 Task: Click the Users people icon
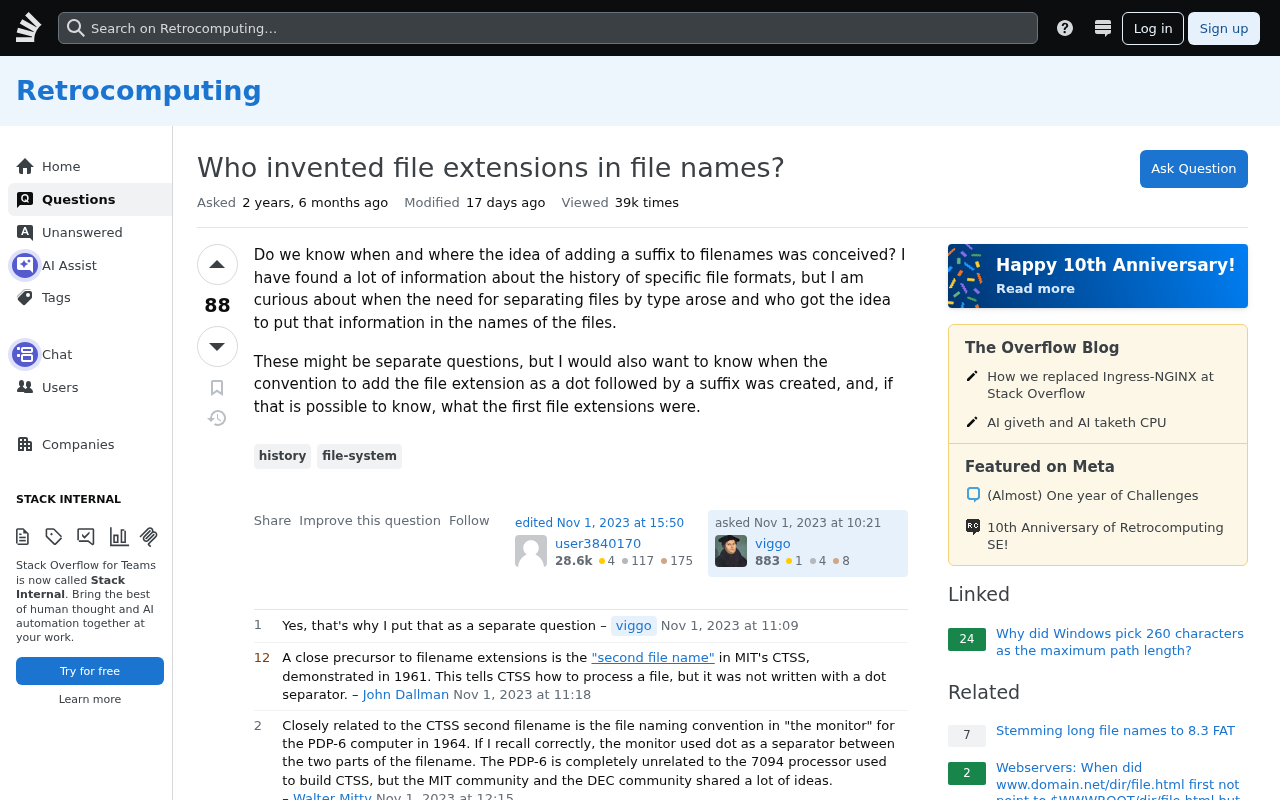click(25, 387)
